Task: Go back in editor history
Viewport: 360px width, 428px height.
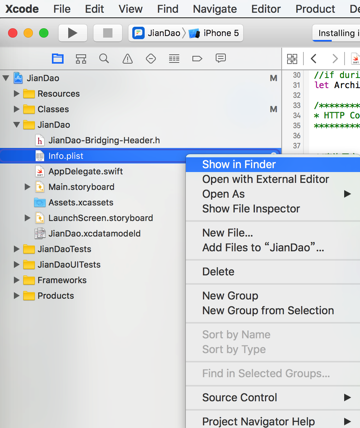Action: 313,59
